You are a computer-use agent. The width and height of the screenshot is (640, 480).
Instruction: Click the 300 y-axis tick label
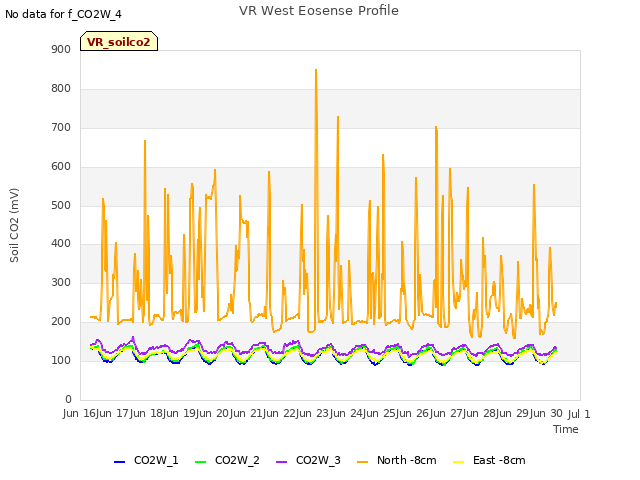(x=61, y=282)
